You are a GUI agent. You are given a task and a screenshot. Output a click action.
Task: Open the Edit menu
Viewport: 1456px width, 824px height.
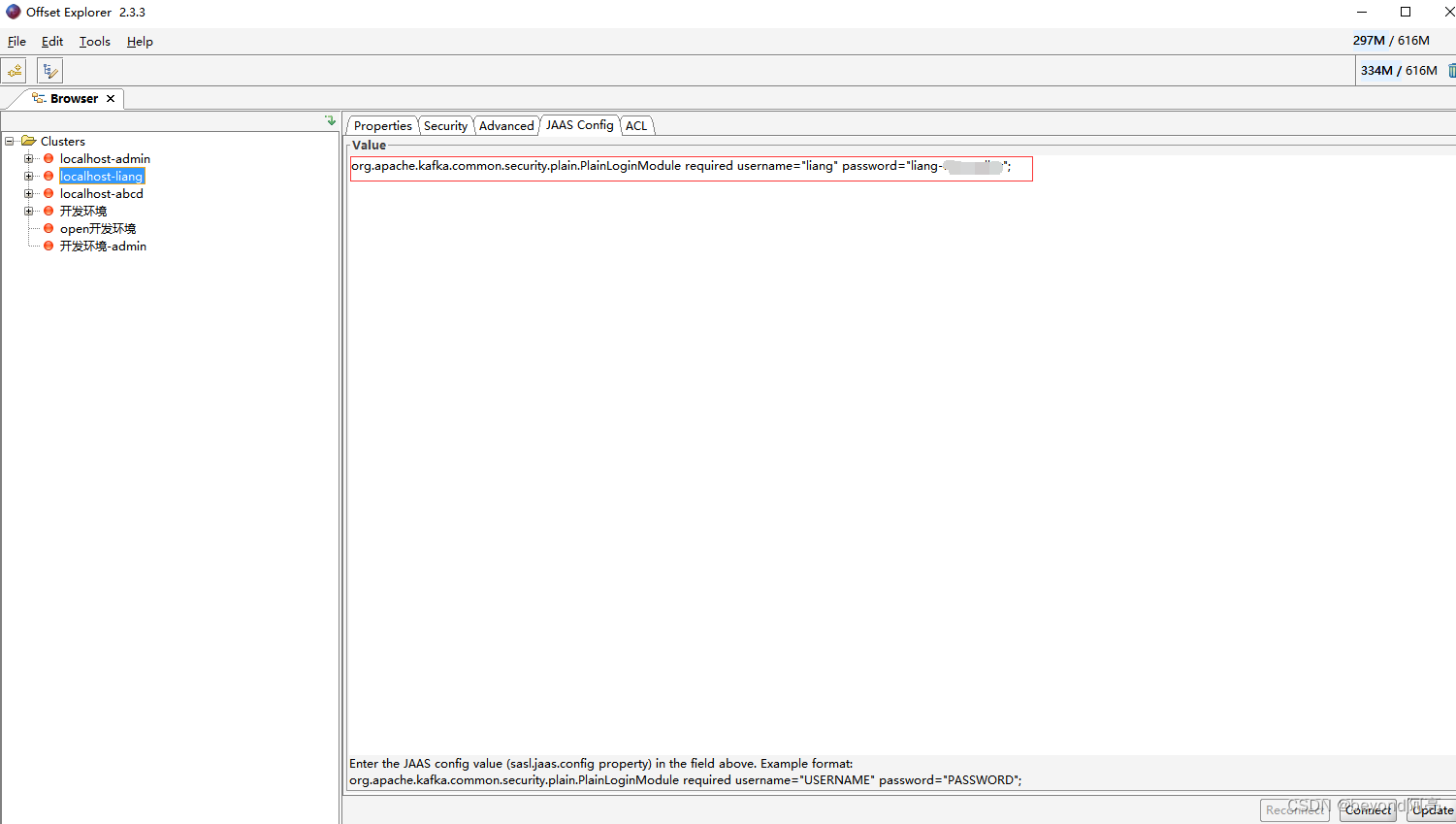(52, 41)
